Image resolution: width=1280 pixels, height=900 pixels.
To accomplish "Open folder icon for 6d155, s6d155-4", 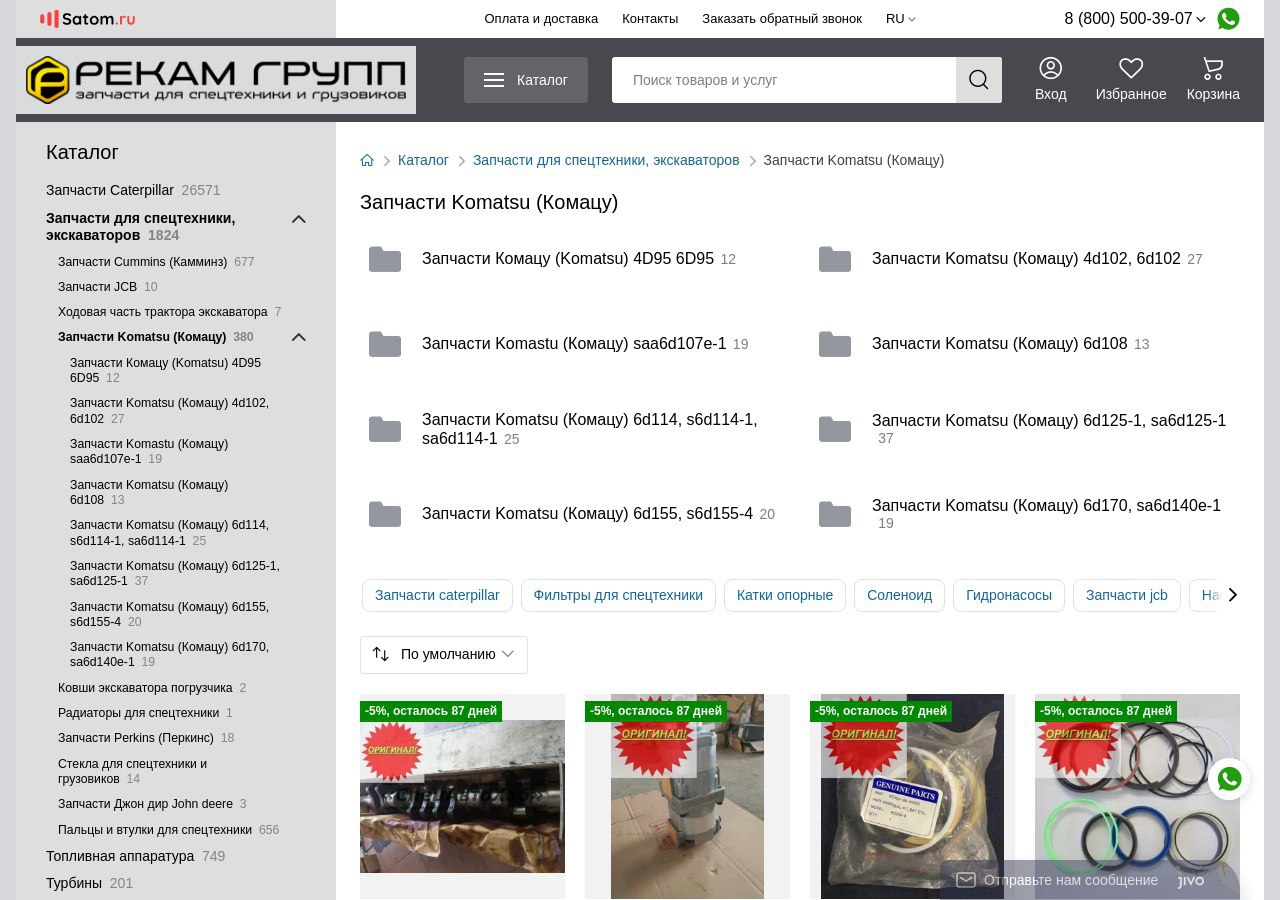I will (385, 514).
